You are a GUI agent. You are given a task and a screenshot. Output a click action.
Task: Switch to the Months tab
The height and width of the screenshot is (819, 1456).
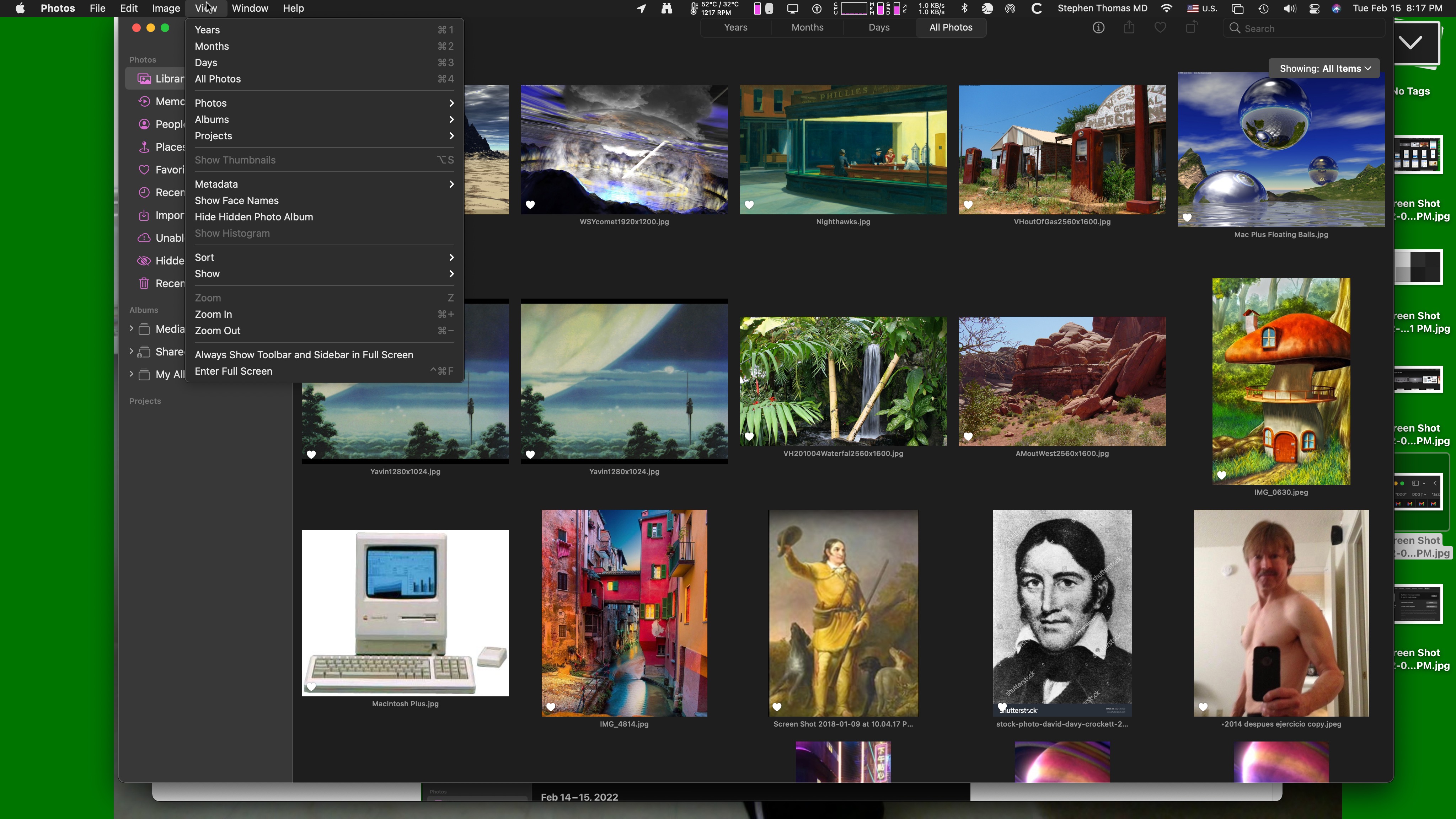click(x=807, y=28)
